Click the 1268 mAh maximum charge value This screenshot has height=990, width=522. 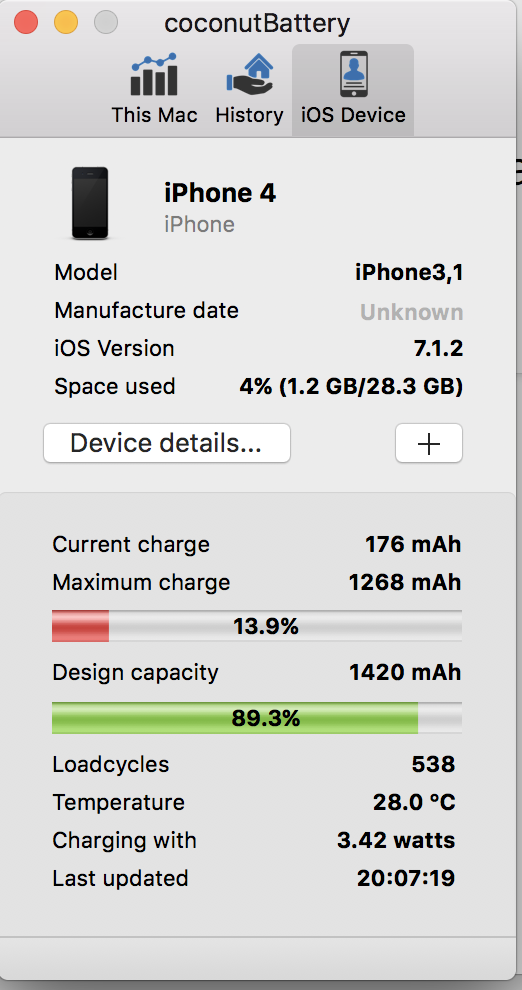[405, 582]
